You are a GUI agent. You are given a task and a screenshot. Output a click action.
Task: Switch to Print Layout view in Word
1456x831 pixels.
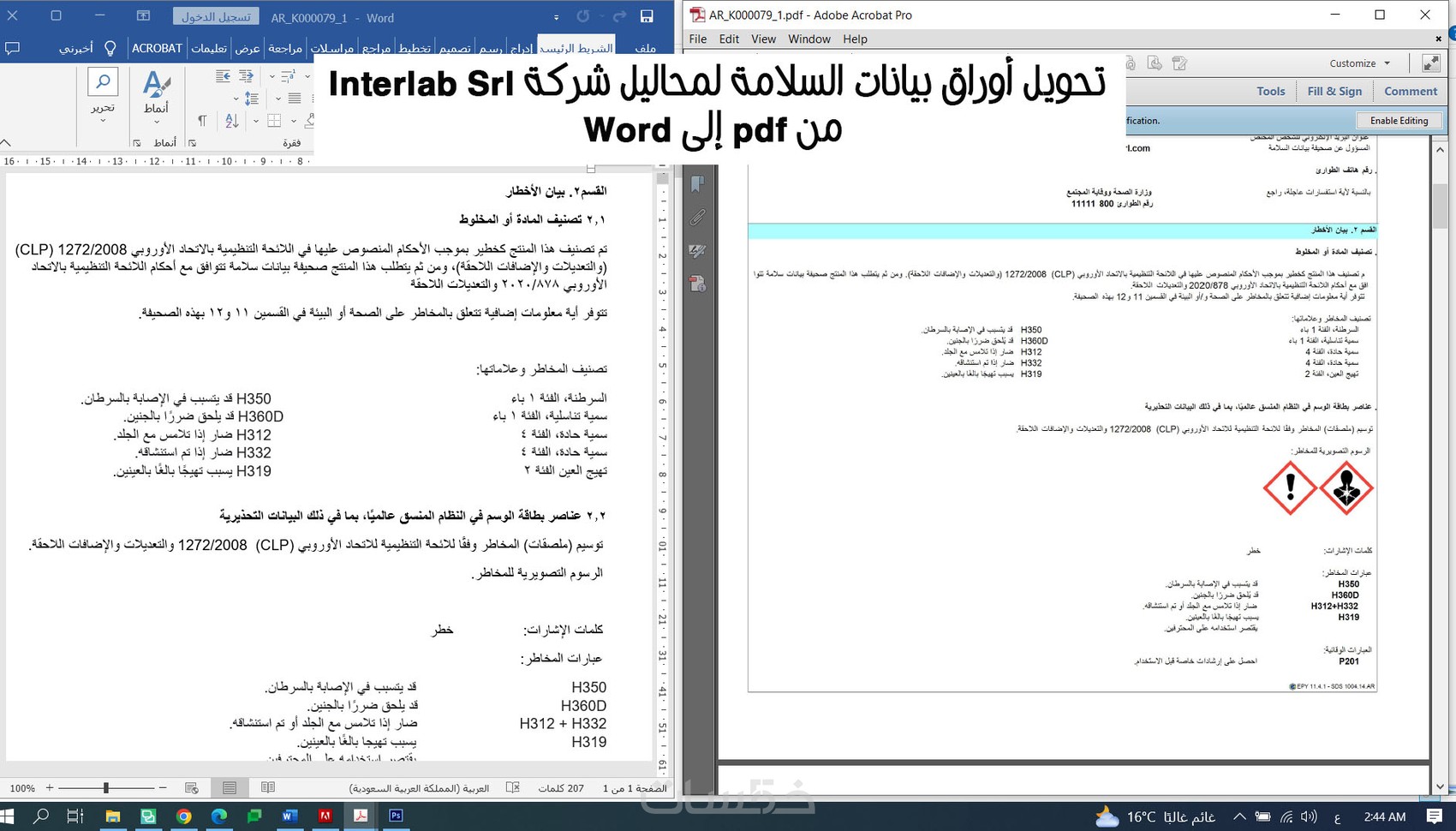[x=230, y=787]
